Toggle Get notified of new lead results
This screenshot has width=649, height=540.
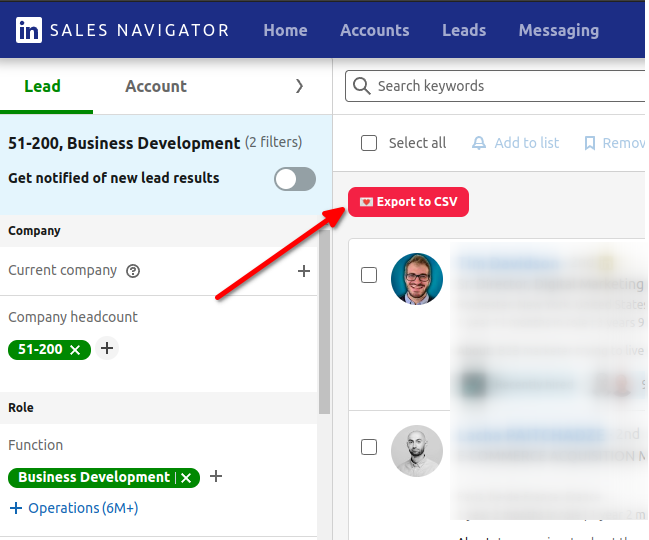click(x=295, y=179)
